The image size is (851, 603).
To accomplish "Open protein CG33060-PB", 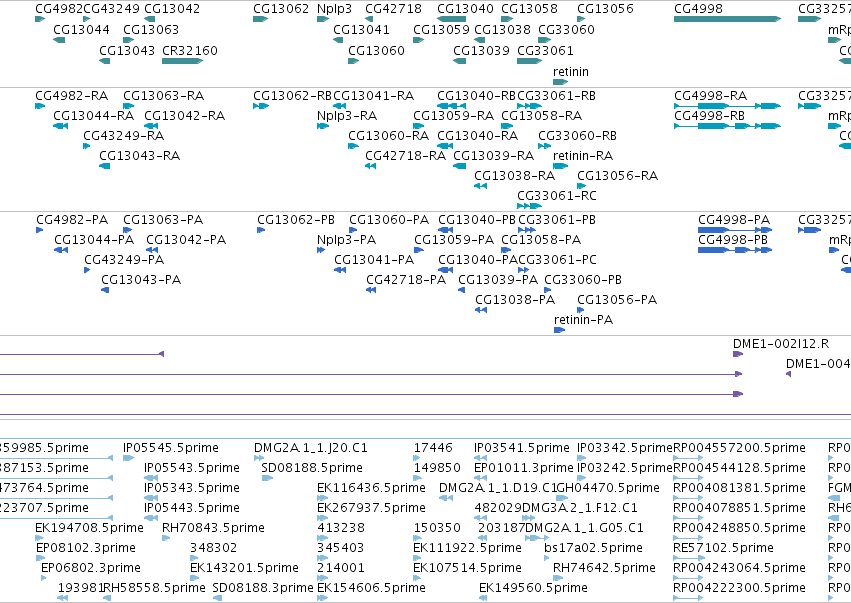I will tap(583, 280).
